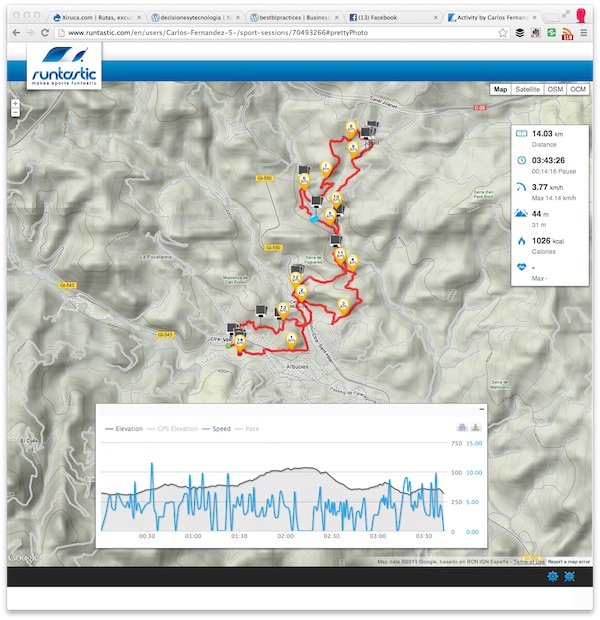Zoom in on the map

[x=14, y=103]
